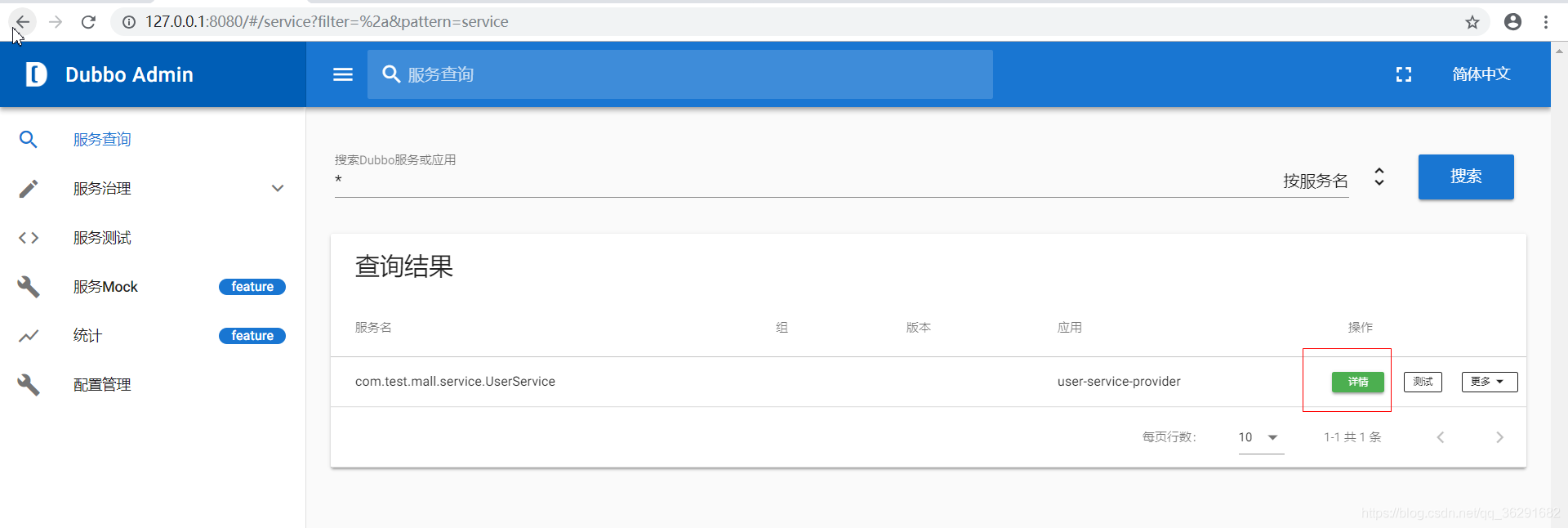Image resolution: width=1568 pixels, height=528 pixels.
Task: Click the wrench icon beside 配置管理
Action: coord(29,385)
